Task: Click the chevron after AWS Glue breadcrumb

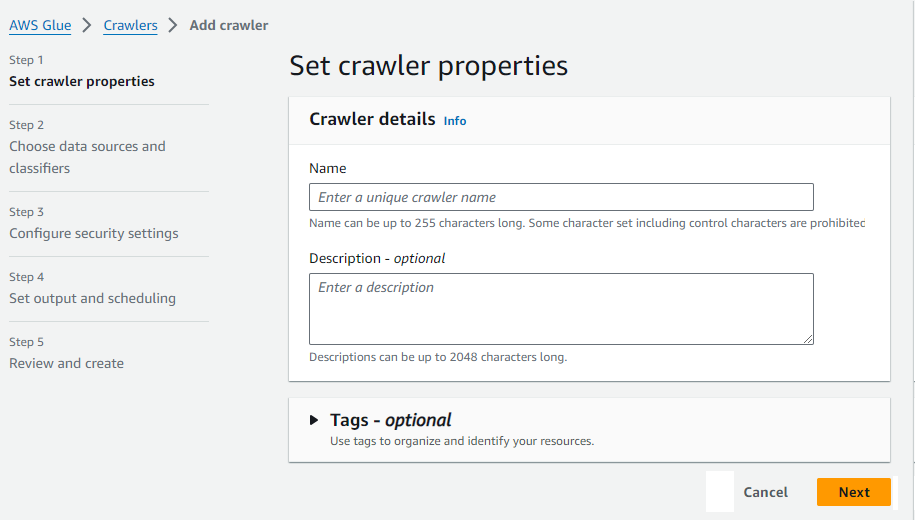Action: pyautogui.click(x=86, y=25)
